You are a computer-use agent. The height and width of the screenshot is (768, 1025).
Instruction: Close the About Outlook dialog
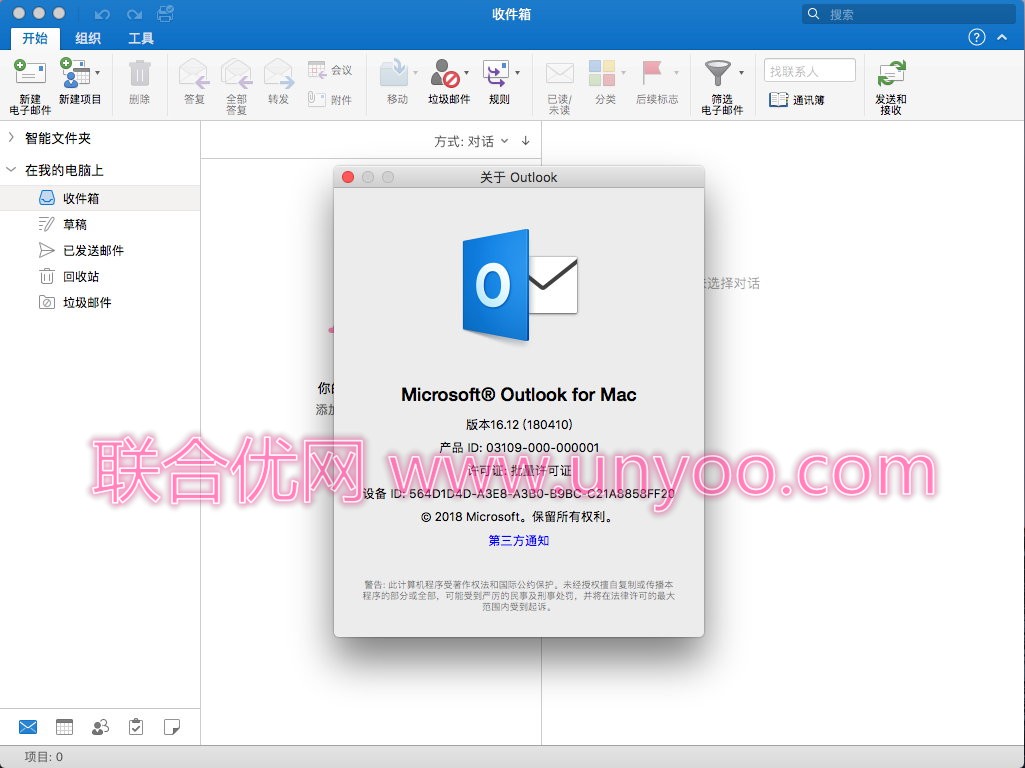(348, 177)
